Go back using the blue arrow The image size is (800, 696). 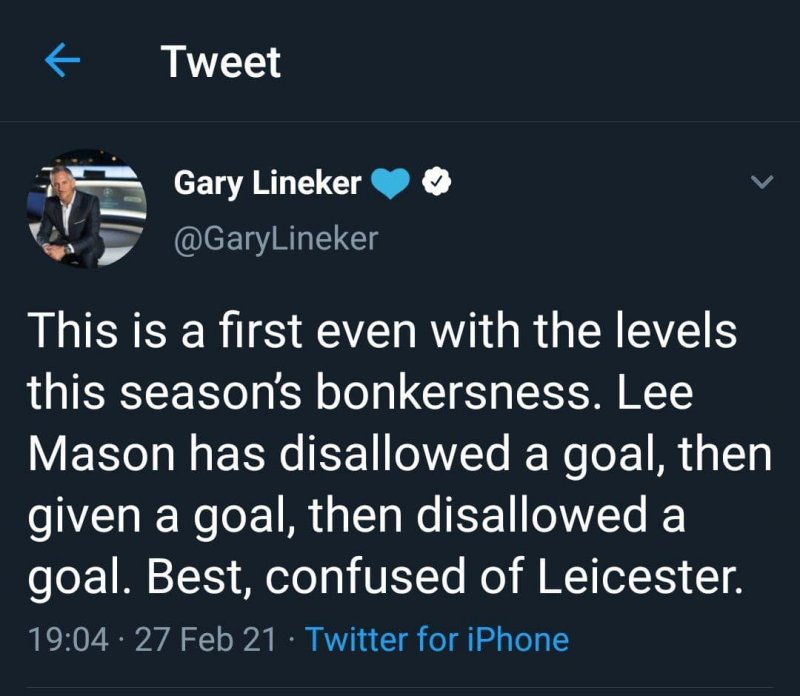62,62
